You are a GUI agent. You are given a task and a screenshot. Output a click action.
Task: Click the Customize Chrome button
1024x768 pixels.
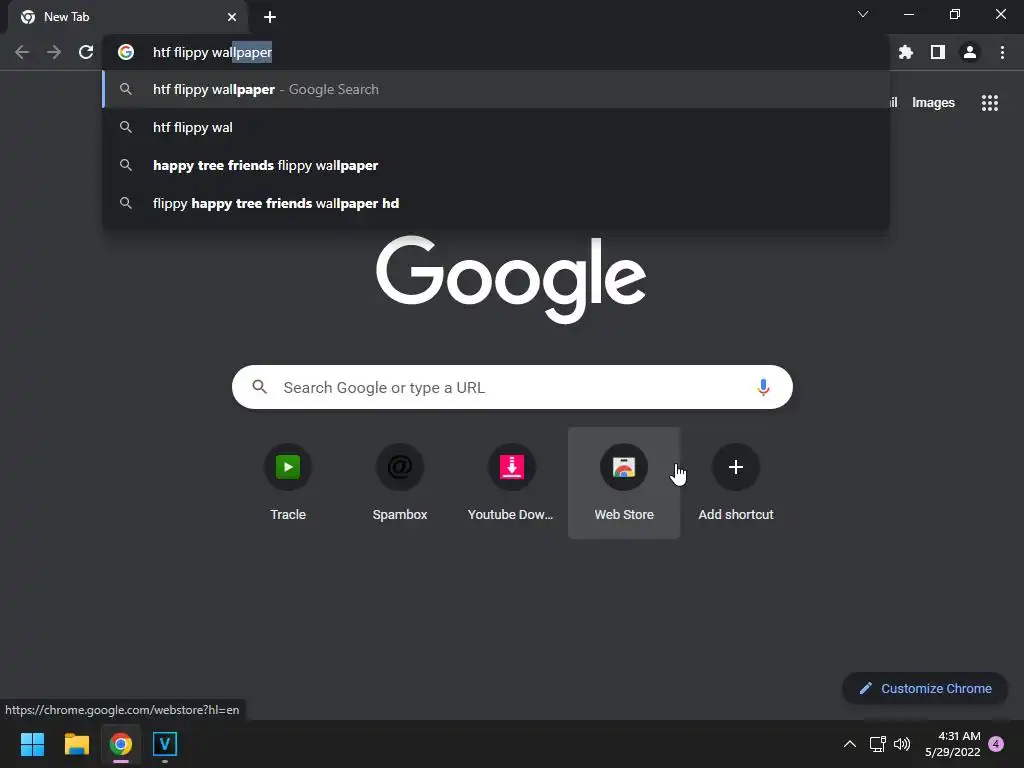coord(925,688)
